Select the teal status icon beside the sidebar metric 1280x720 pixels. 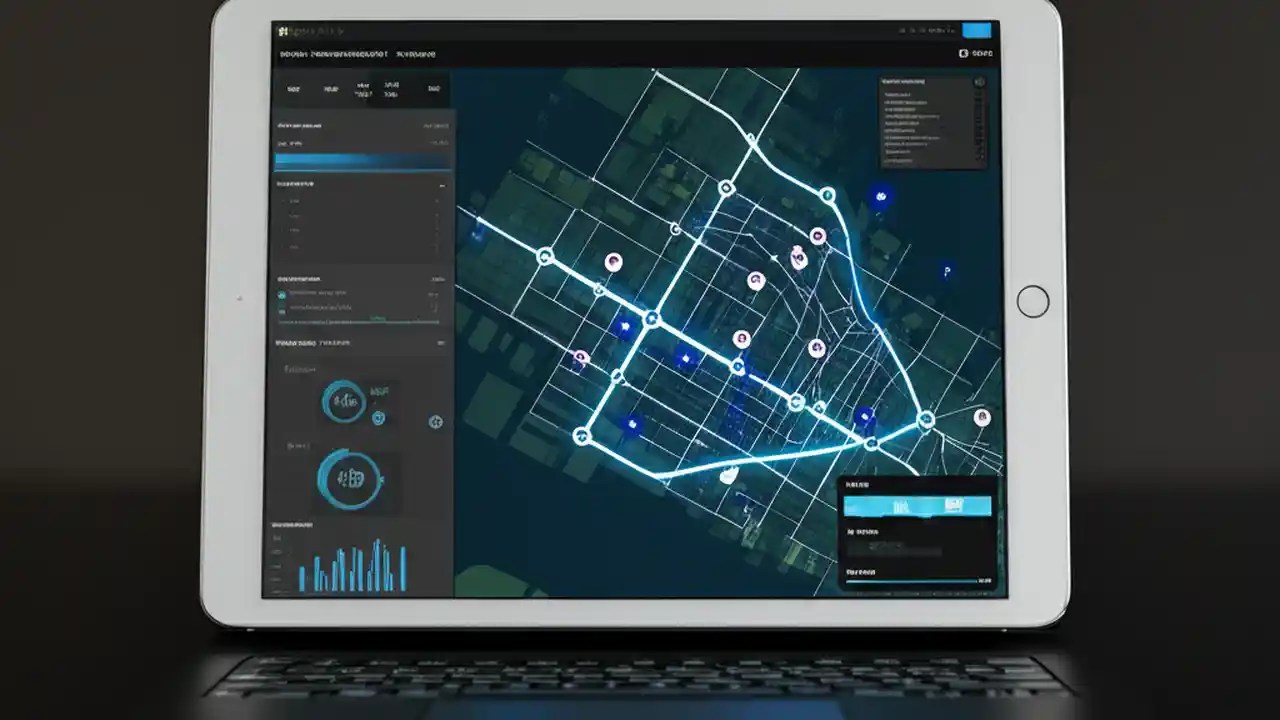[282, 293]
